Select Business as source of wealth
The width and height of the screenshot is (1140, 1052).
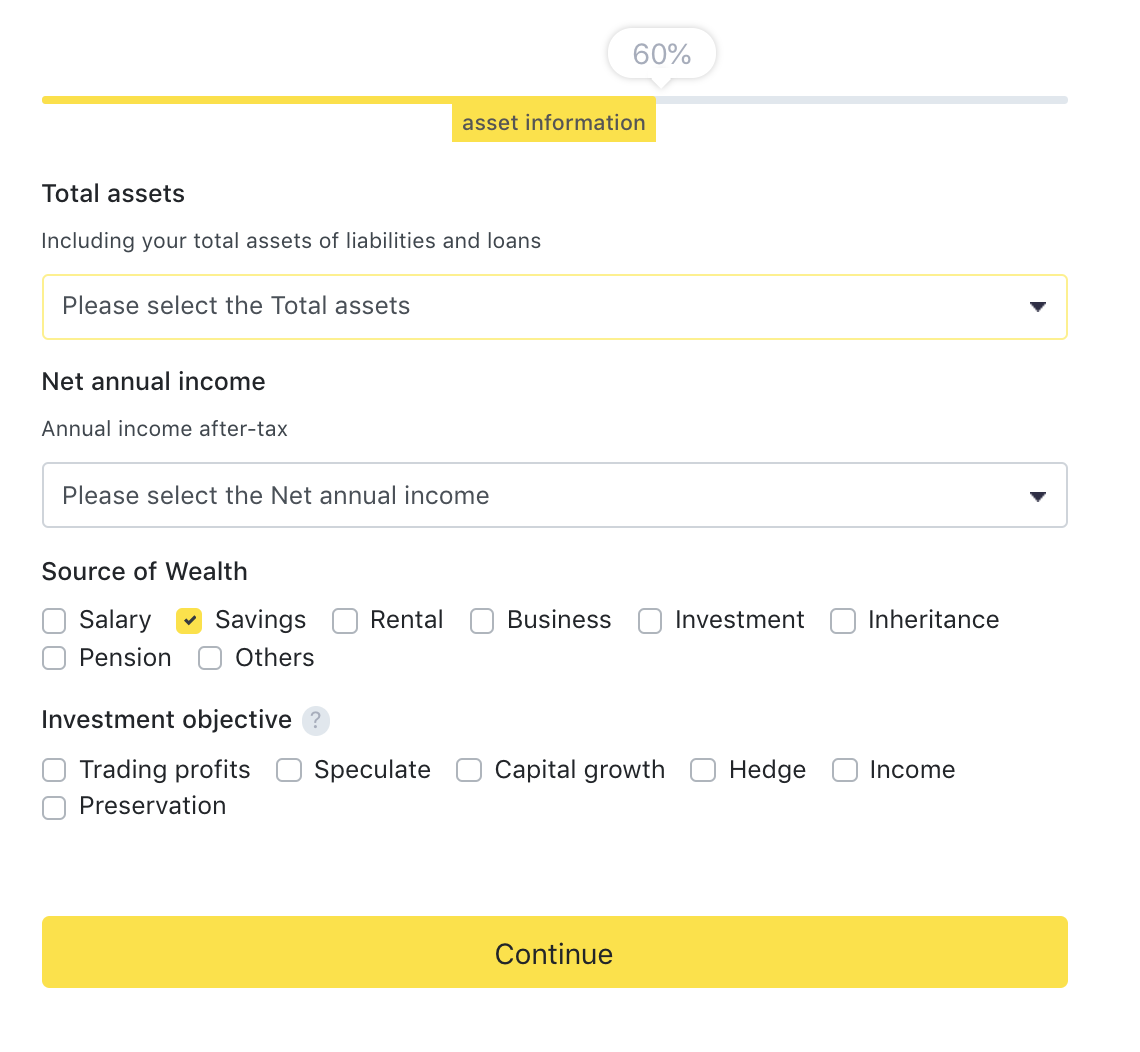pos(482,621)
